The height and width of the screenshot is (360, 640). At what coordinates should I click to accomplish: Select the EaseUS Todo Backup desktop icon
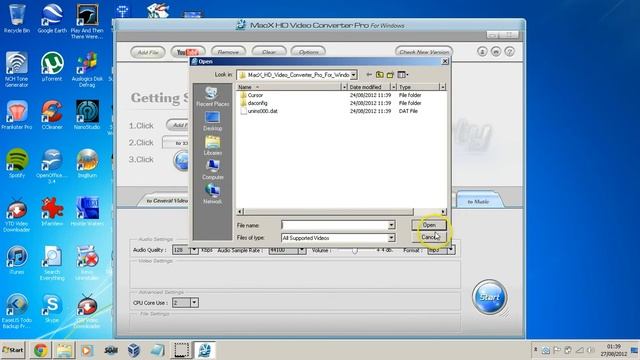pyautogui.click(x=17, y=311)
